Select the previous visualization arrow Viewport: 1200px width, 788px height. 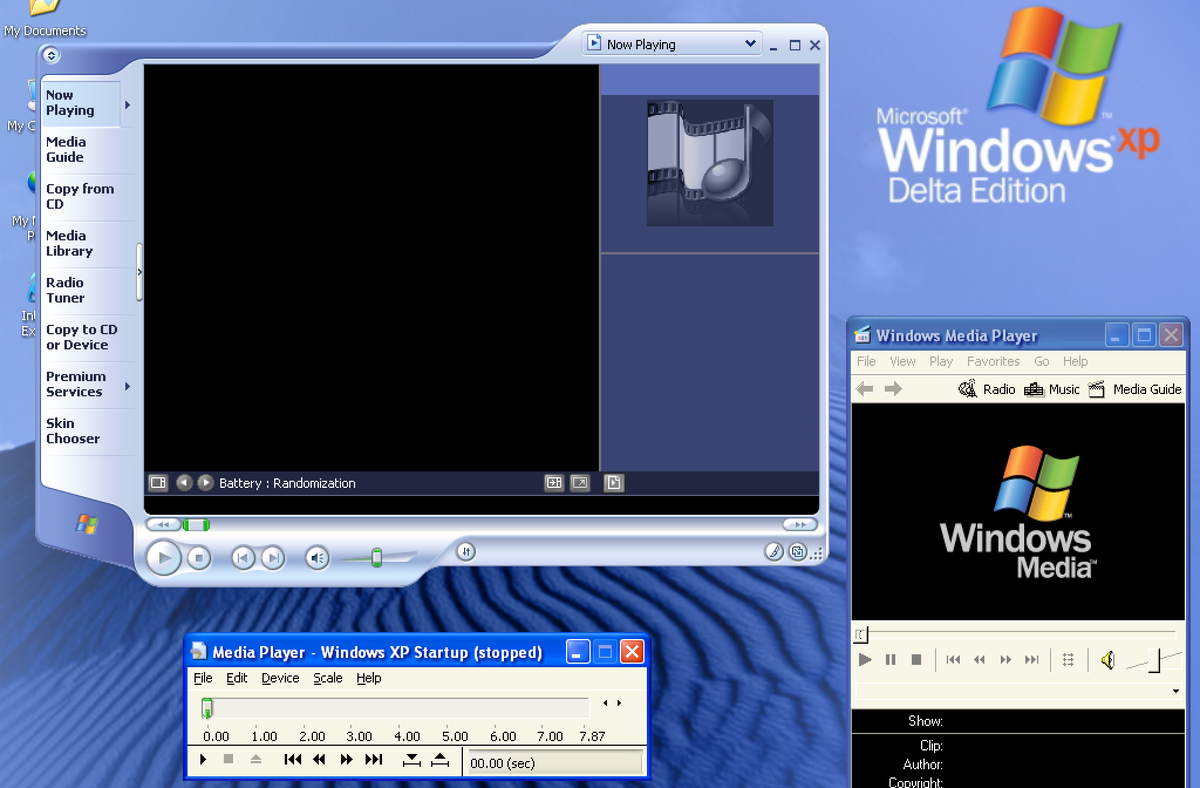point(184,482)
